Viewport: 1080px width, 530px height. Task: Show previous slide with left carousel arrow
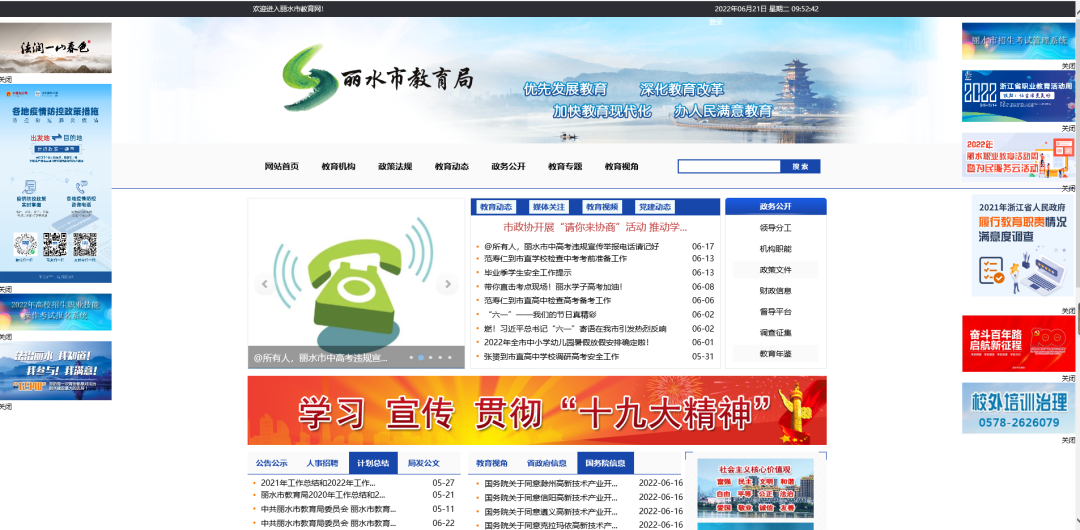(264, 284)
